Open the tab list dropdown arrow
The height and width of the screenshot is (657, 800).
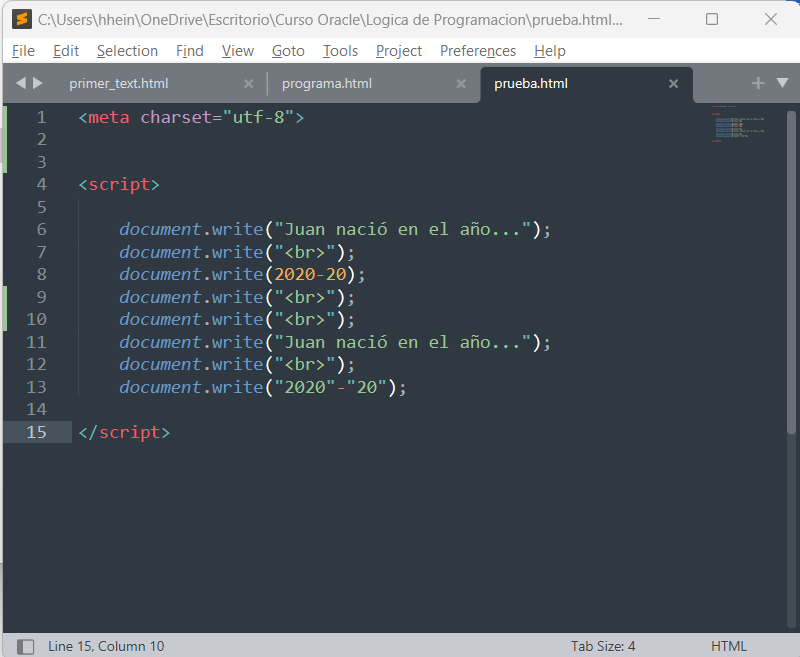782,83
